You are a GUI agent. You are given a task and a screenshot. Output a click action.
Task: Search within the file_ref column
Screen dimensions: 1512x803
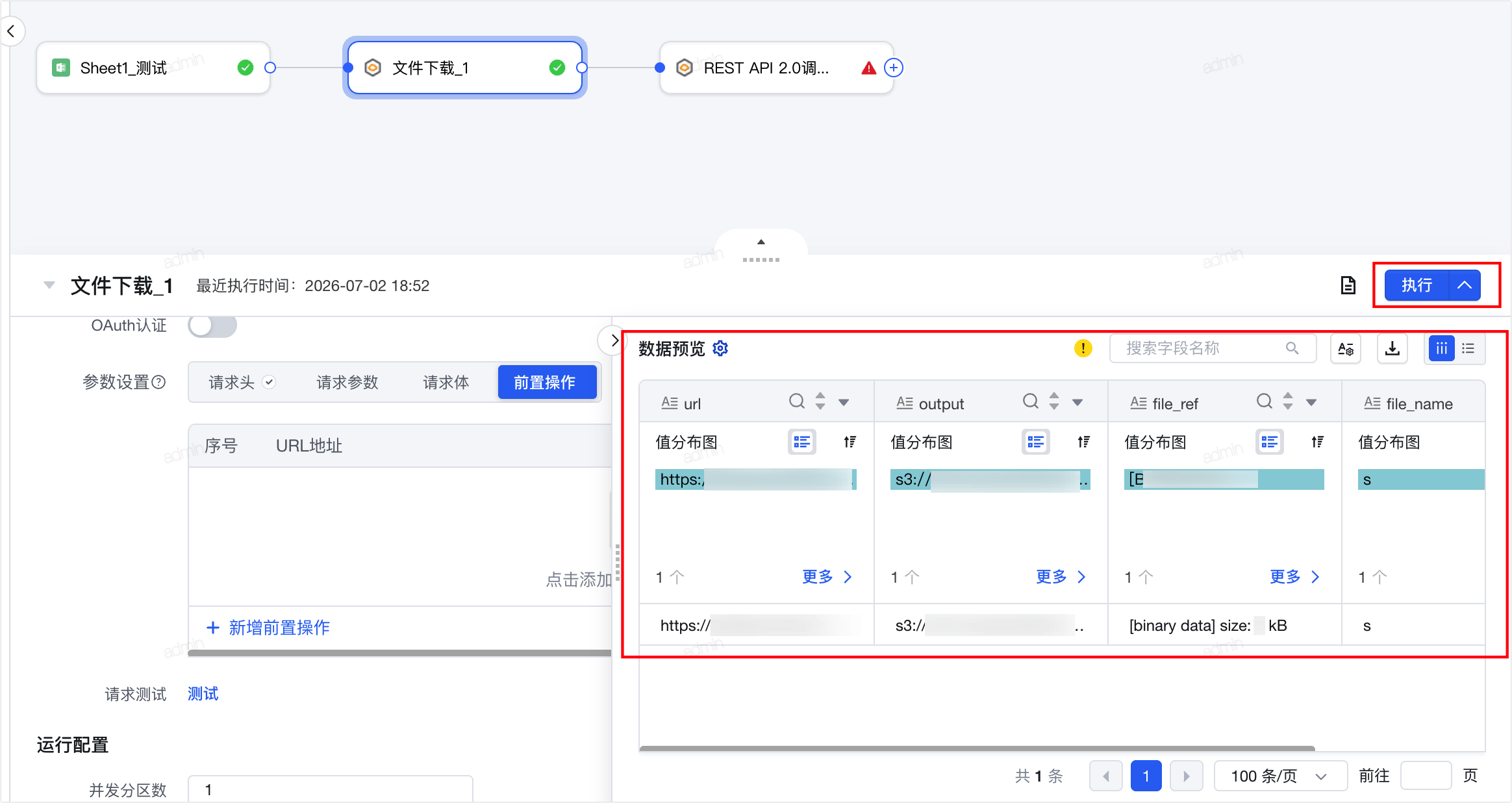pyautogui.click(x=1264, y=401)
